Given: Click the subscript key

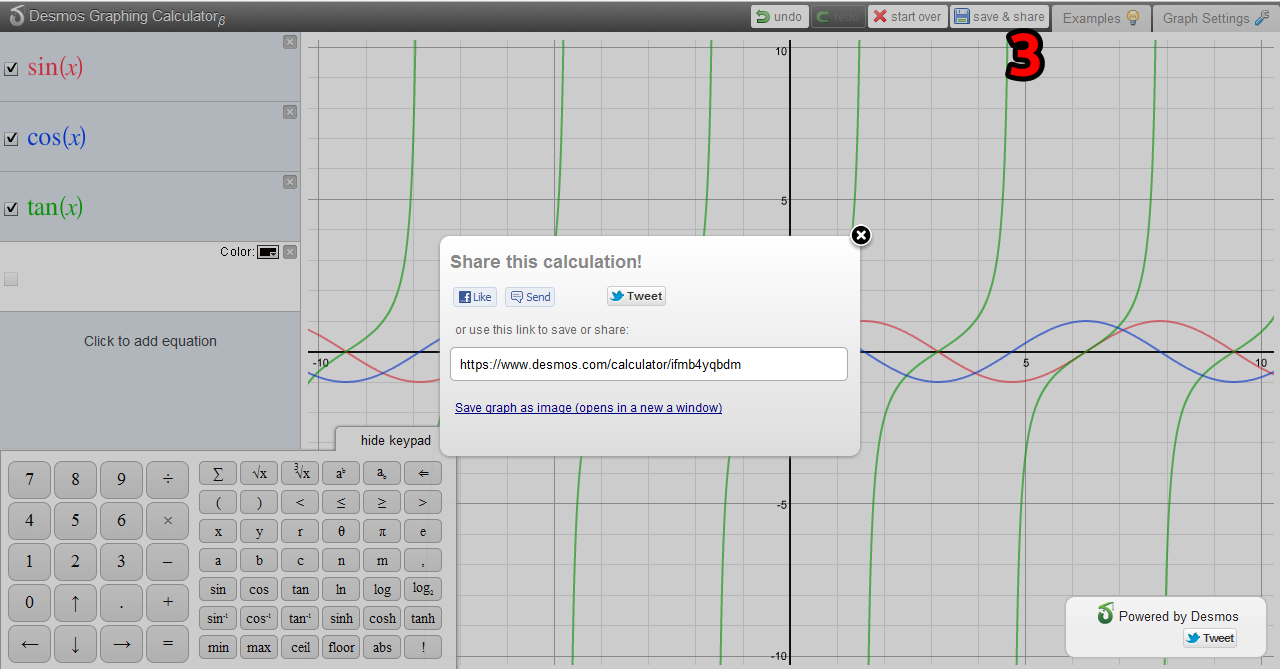Looking at the screenshot, I should coord(382,473).
